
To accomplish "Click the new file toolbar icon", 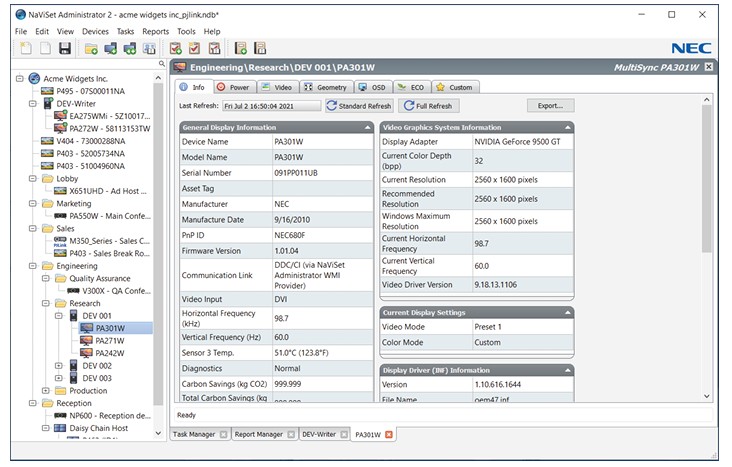I will tap(25, 48).
